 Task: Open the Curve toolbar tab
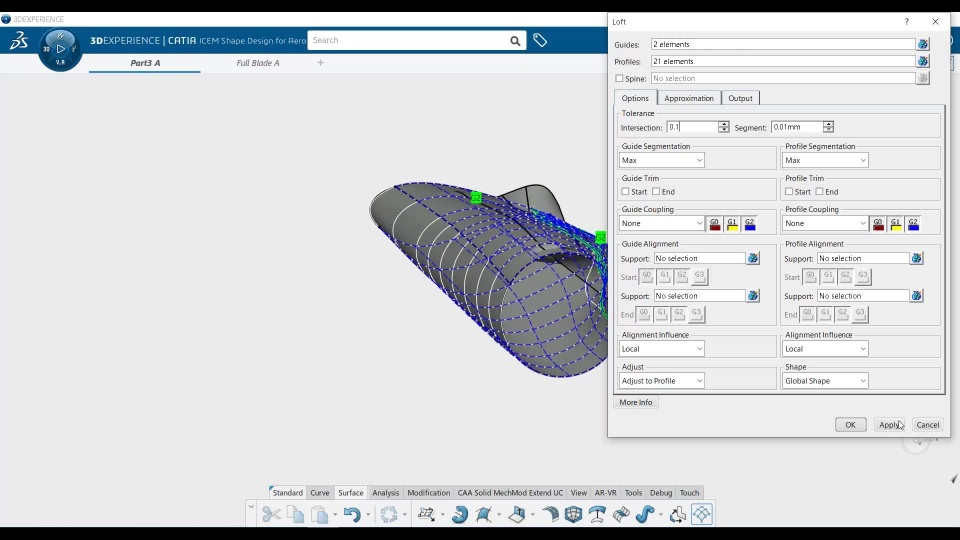coord(320,493)
